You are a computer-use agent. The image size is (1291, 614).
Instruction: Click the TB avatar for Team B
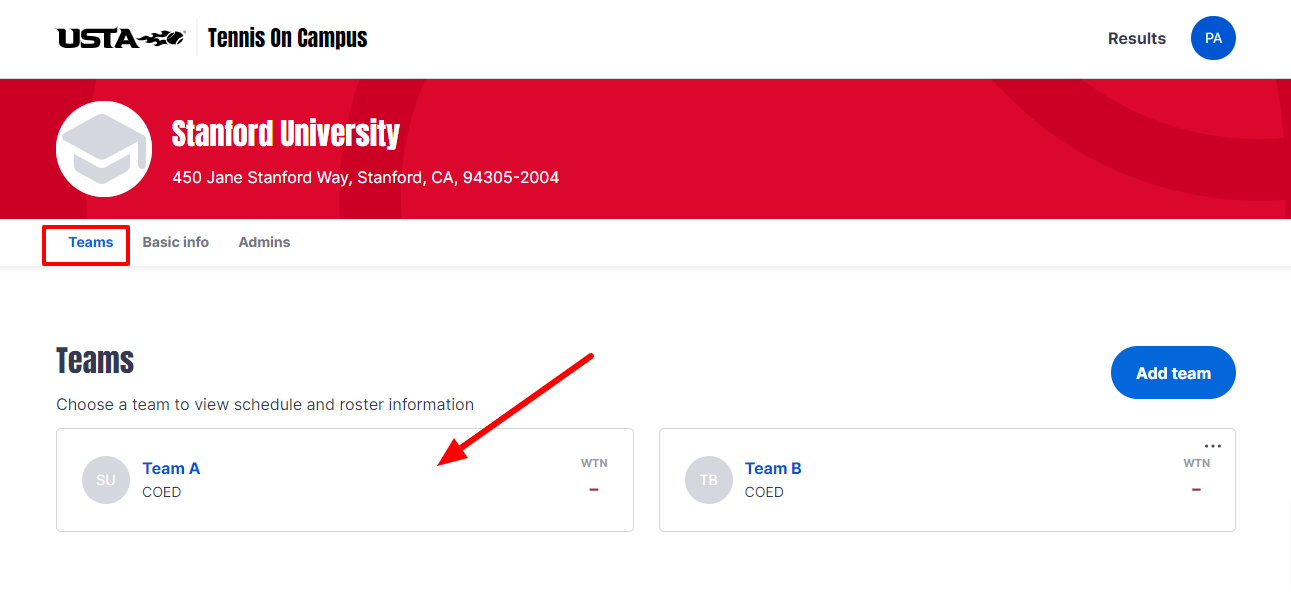709,480
